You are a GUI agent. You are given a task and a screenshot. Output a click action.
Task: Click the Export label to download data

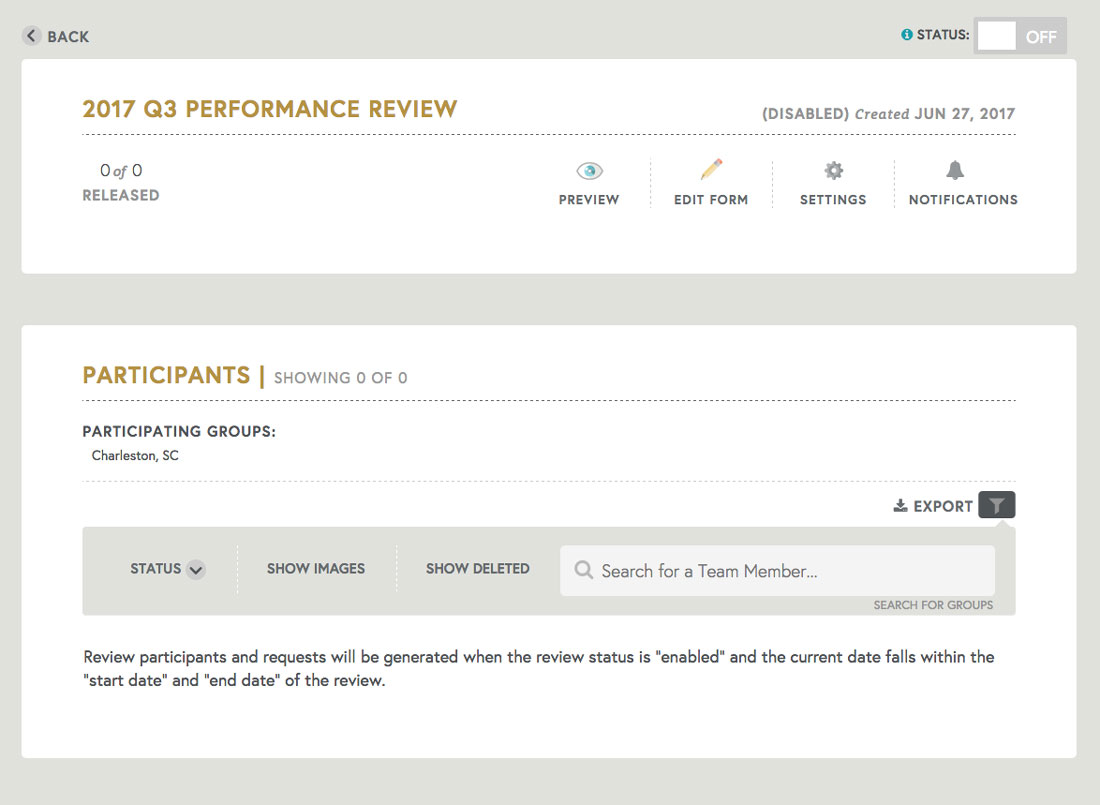coord(944,505)
